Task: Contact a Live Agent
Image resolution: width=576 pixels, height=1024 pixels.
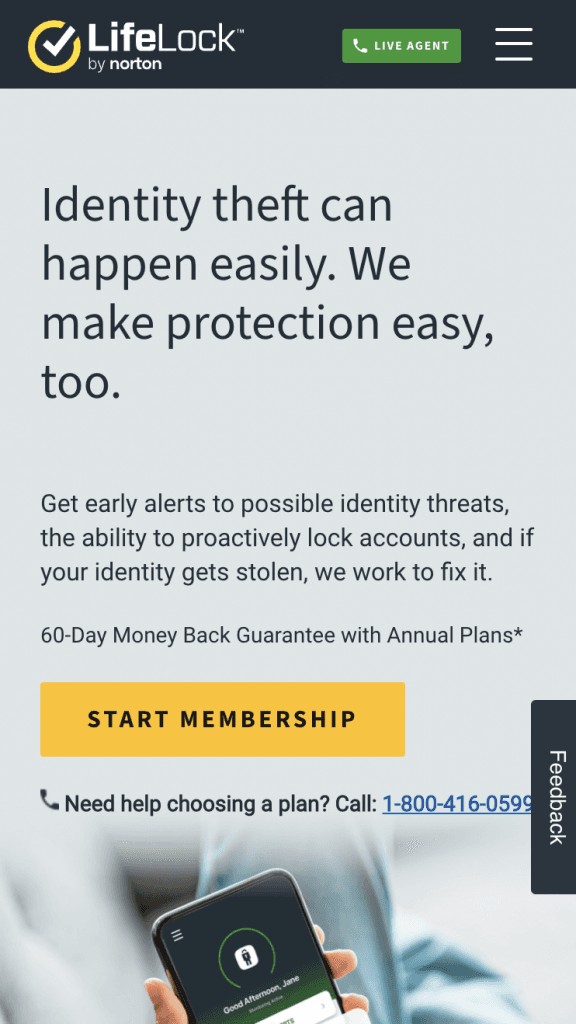Action: click(401, 46)
